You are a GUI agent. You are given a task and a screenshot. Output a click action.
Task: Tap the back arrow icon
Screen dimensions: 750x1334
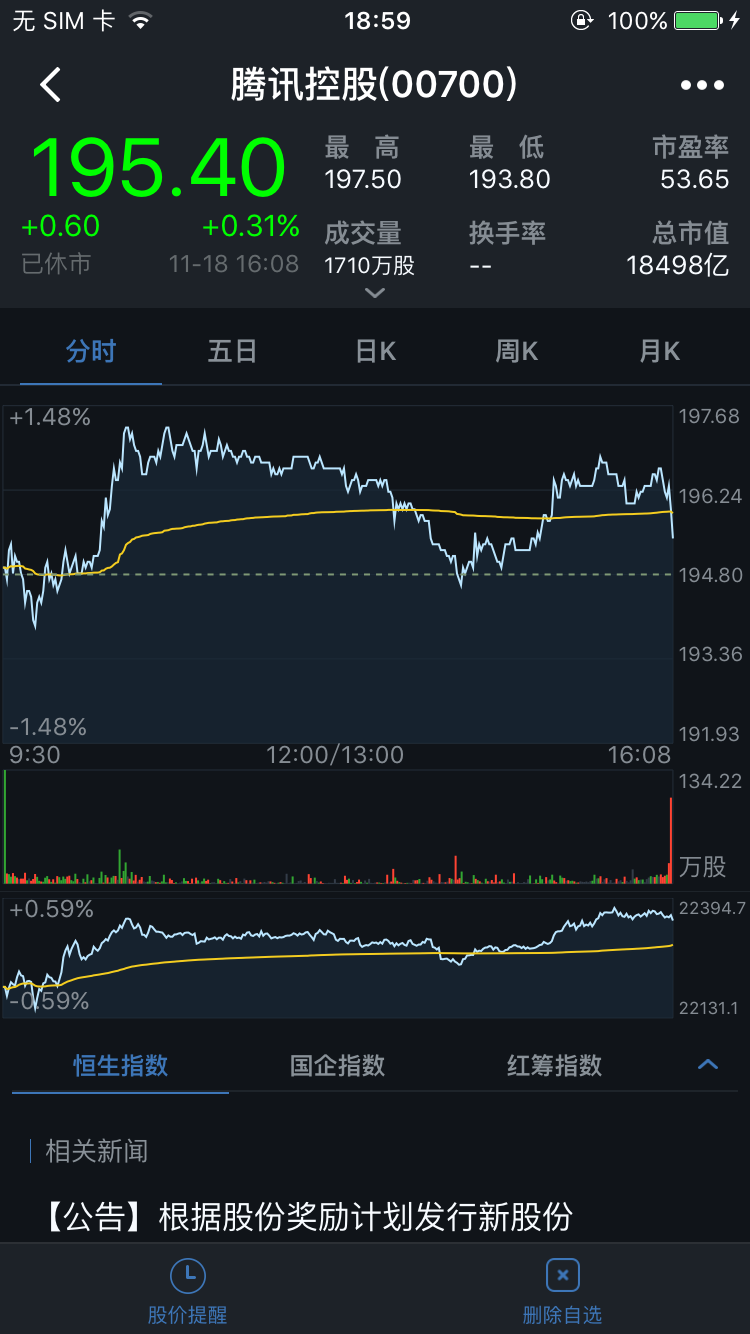pyautogui.click(x=51, y=85)
